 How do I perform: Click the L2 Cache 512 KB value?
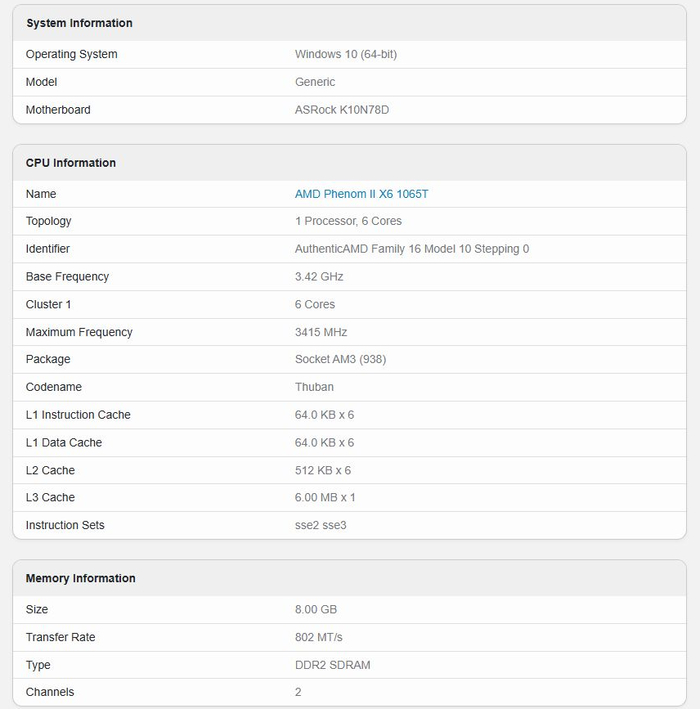coord(323,470)
